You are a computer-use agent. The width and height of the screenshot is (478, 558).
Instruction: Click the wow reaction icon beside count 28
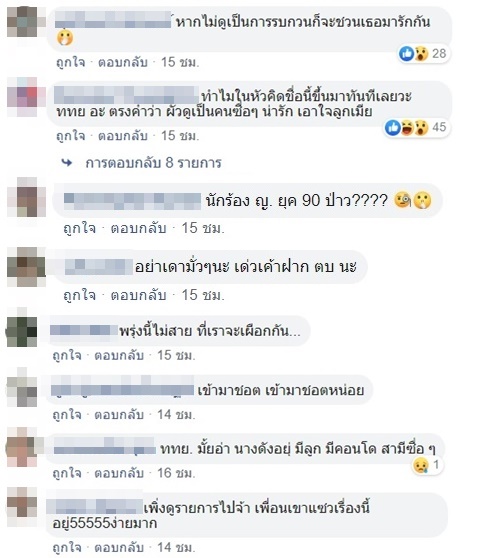point(421,54)
